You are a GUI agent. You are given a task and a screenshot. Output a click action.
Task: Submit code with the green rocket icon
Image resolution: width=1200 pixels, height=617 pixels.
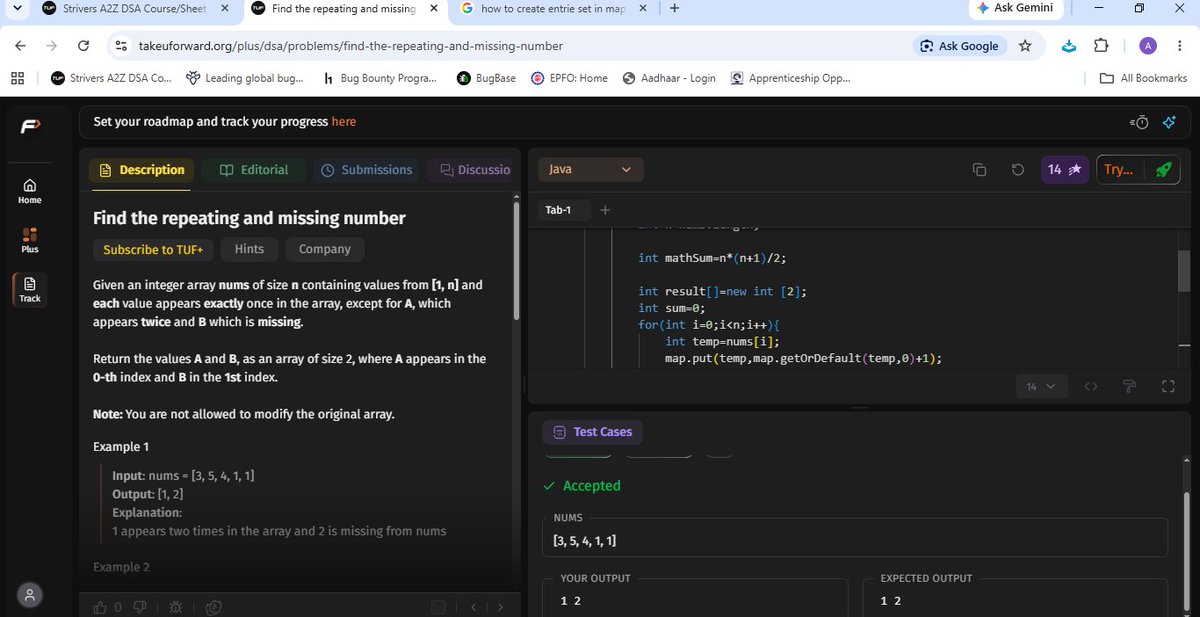coord(1163,170)
